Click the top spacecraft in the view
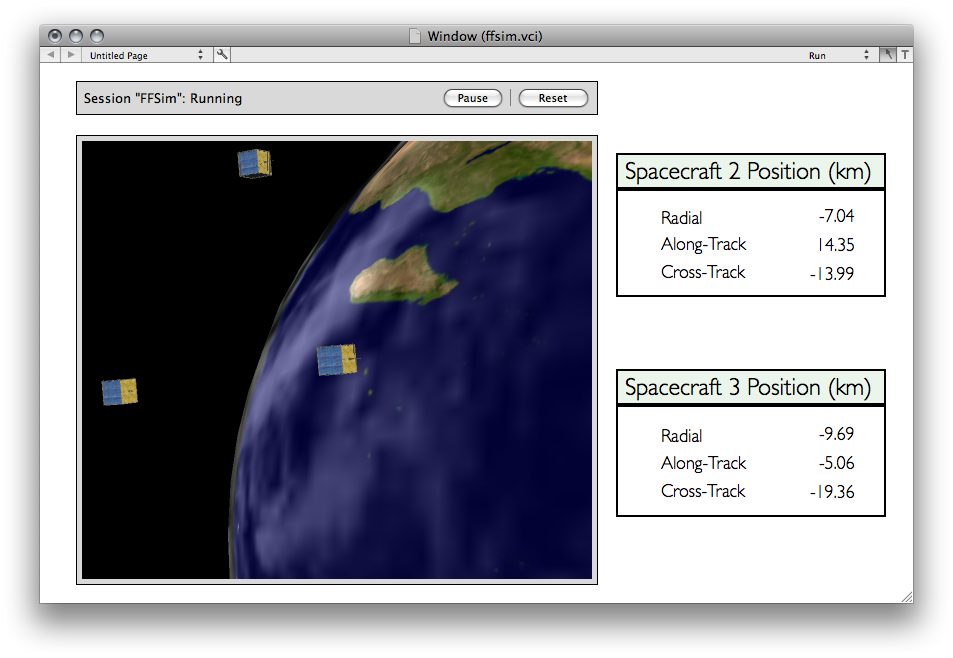Viewport: 953px width, 658px height. pos(255,163)
